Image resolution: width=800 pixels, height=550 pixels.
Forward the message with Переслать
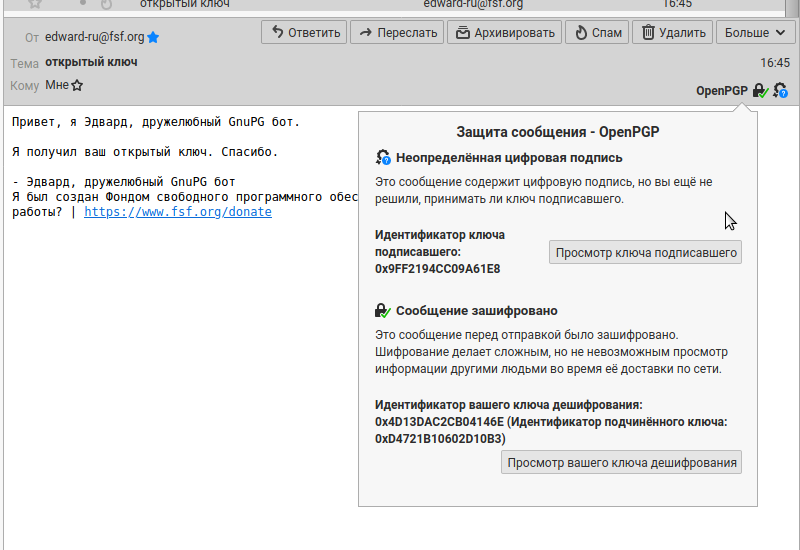[396, 33]
